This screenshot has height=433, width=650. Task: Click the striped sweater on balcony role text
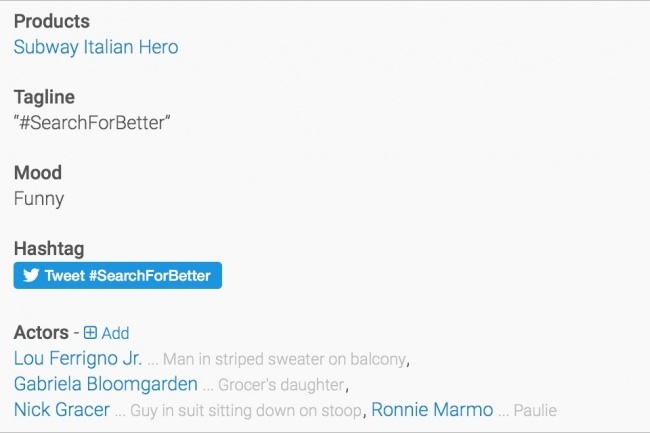coord(284,359)
